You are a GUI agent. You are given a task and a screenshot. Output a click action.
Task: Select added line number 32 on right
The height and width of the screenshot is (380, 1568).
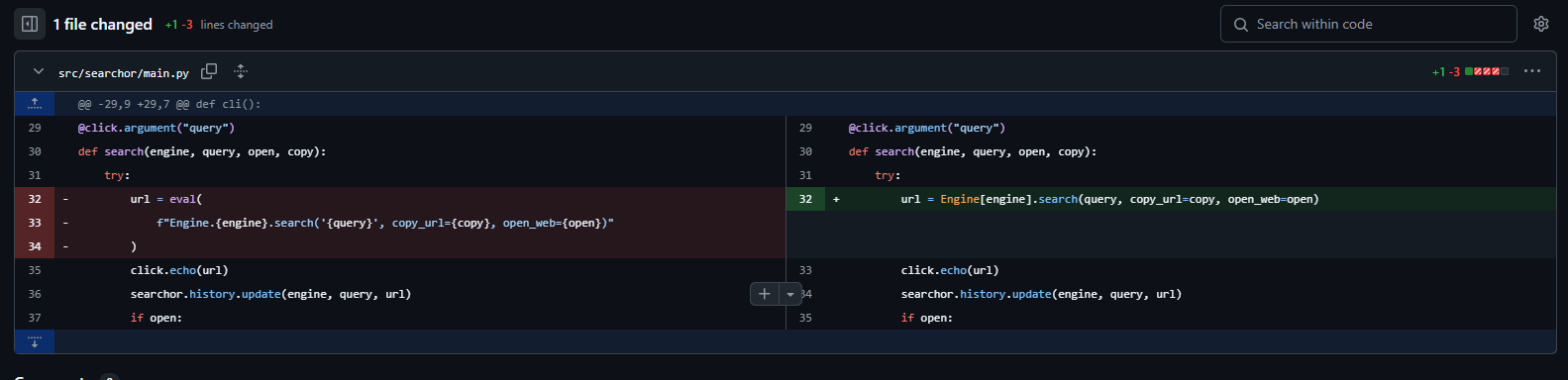[x=805, y=199]
